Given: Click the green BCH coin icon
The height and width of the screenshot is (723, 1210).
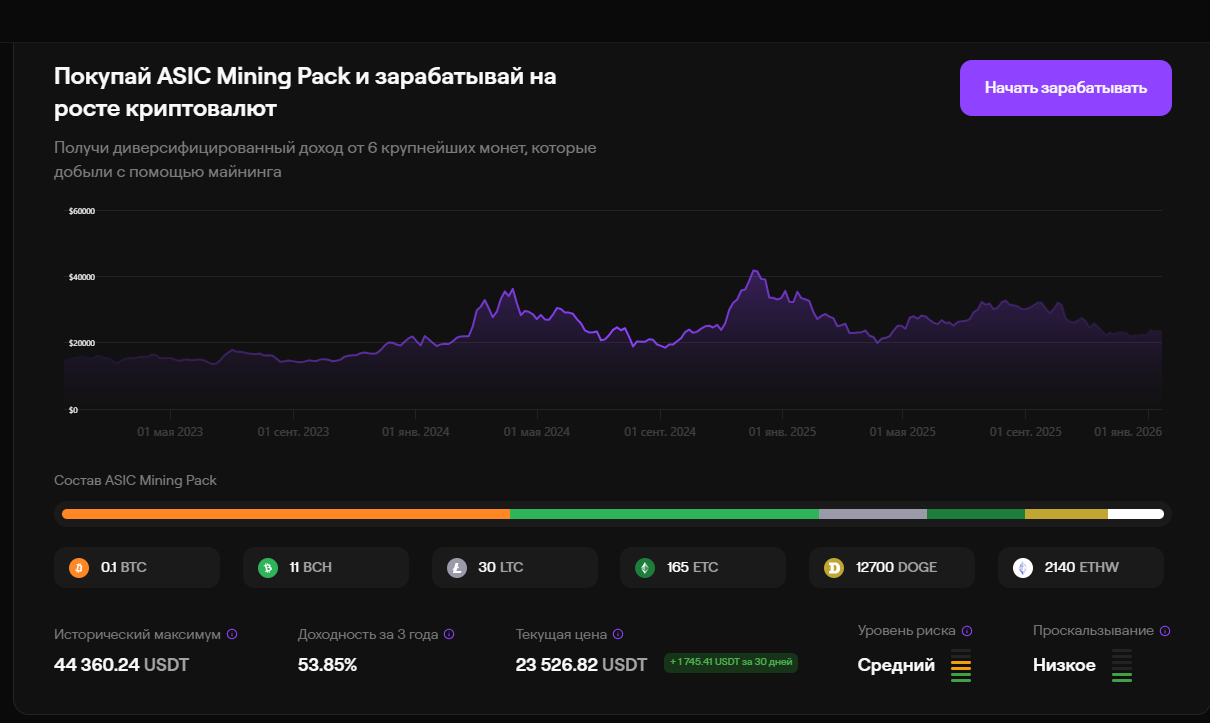Looking at the screenshot, I should click(268, 568).
